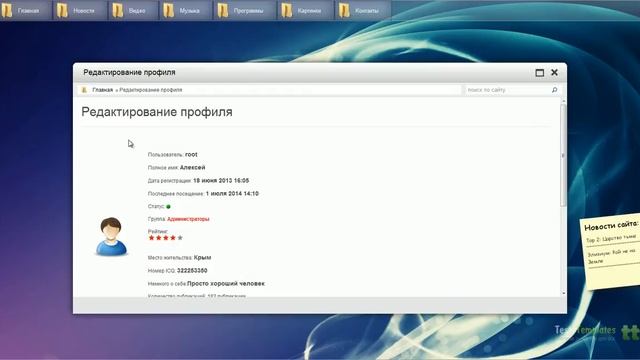The height and width of the screenshot is (360, 640).
Task: Click the gray fifth rating star
Action: [x=180, y=238]
